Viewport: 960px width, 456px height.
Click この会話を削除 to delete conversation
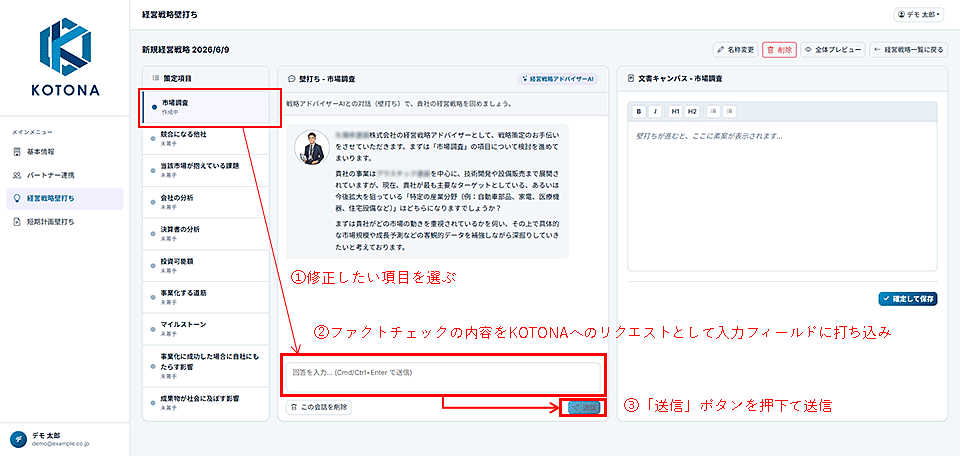click(x=318, y=406)
